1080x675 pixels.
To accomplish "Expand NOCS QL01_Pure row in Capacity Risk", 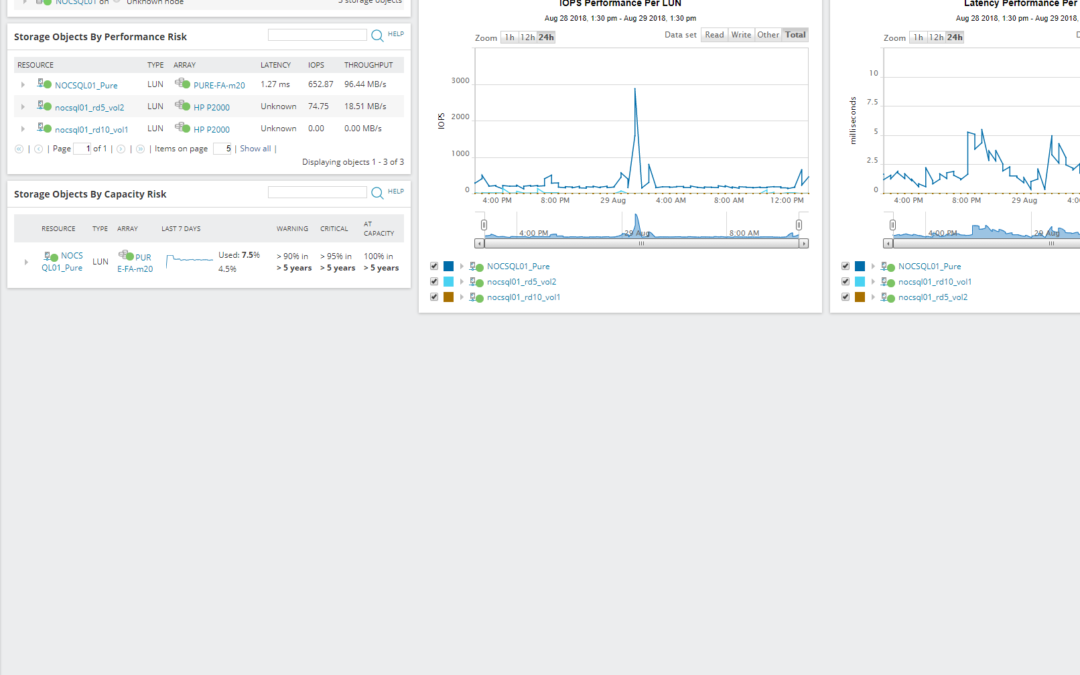I will tap(26, 262).
